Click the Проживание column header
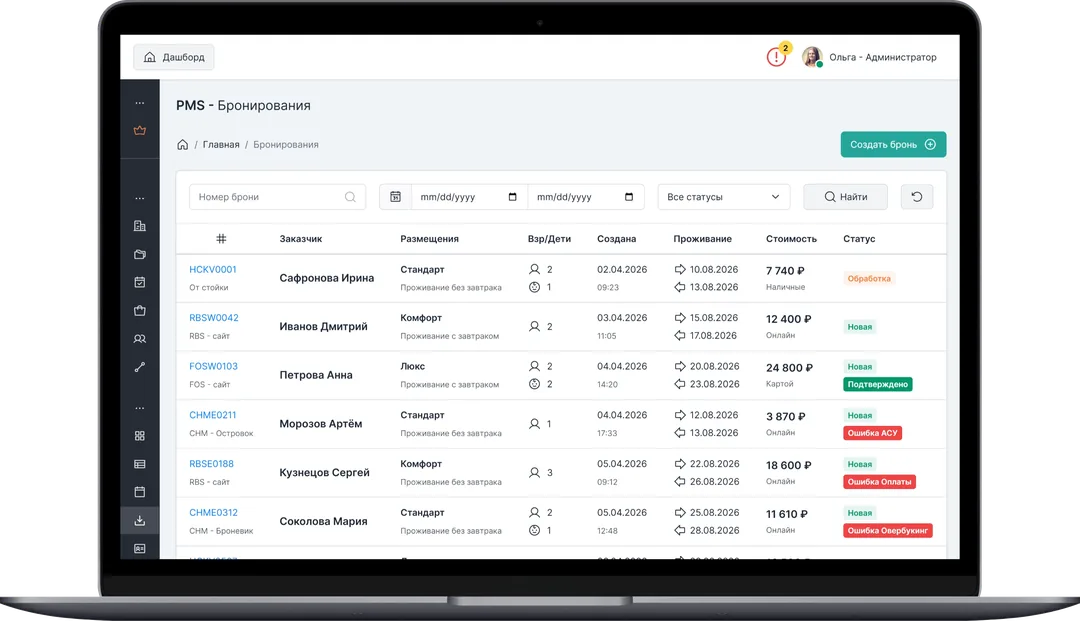This screenshot has height=621, width=1080. tap(703, 239)
